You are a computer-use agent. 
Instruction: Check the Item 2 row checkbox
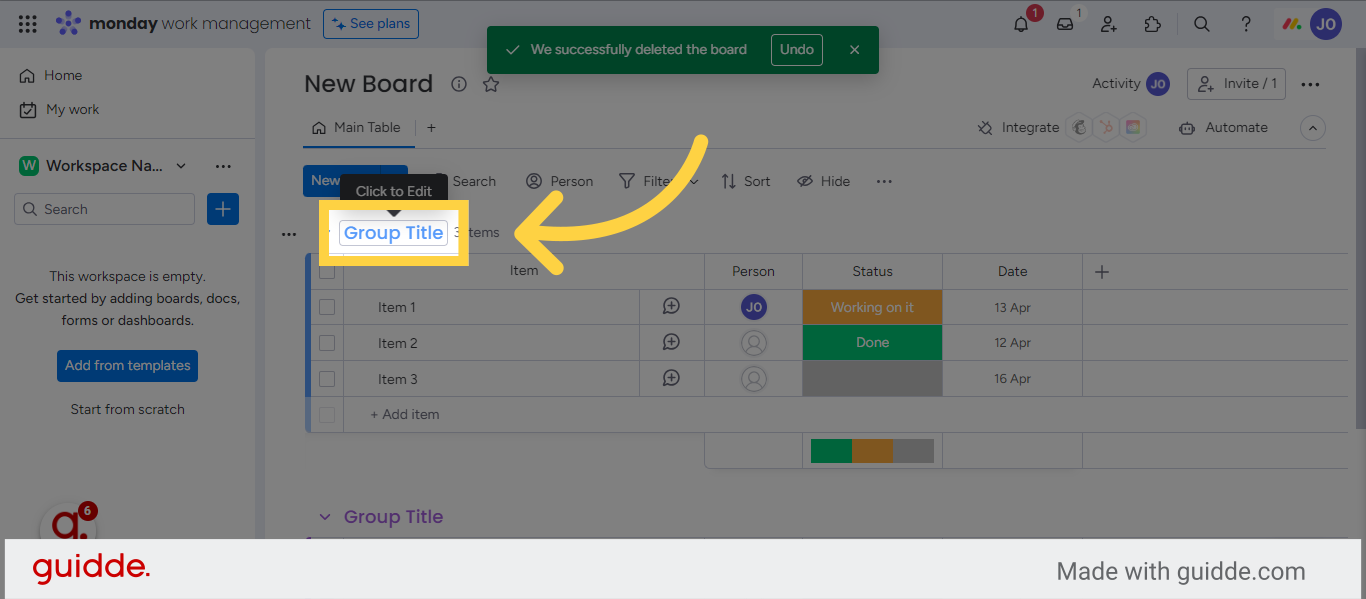(327, 343)
